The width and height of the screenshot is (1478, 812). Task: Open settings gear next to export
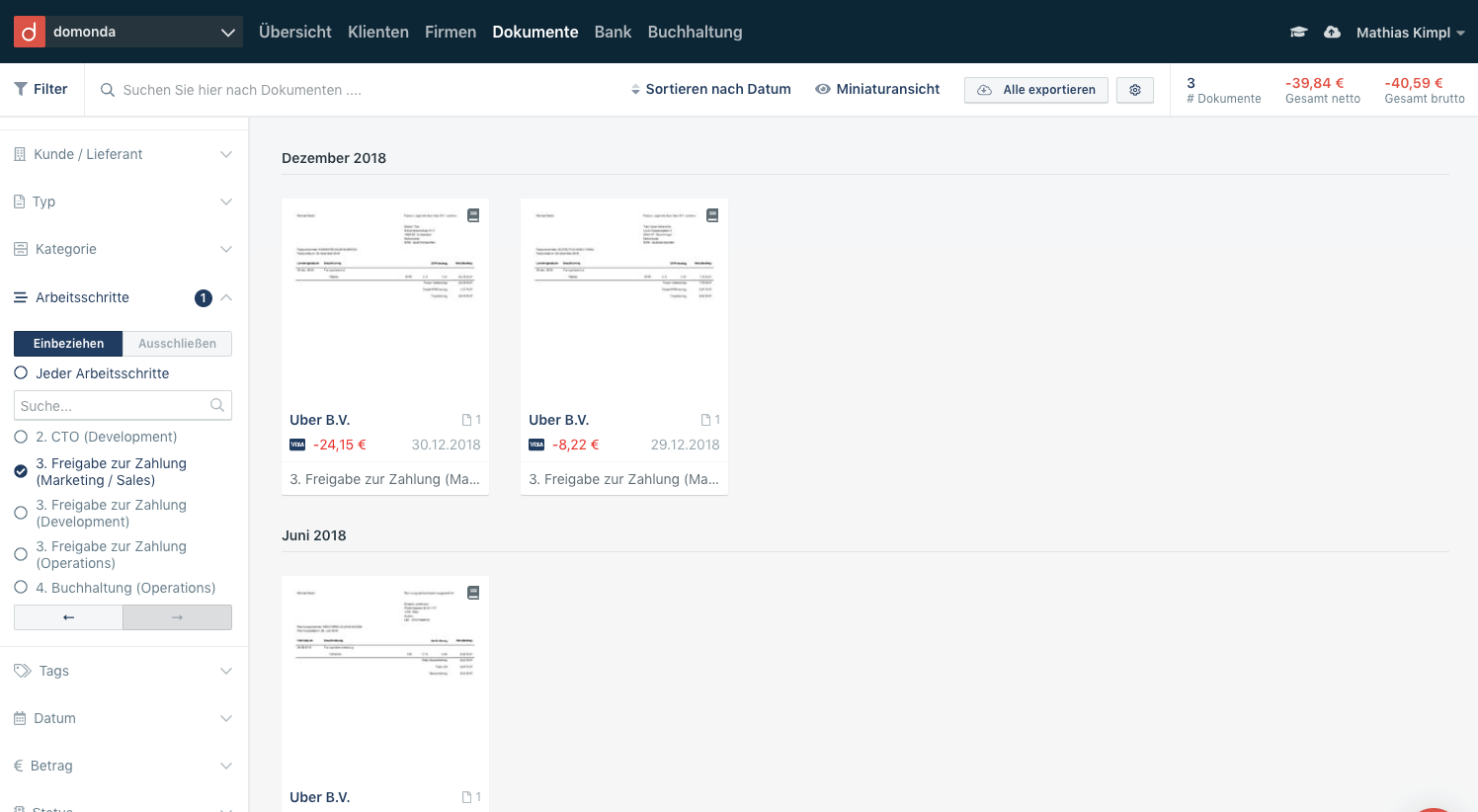[x=1135, y=90]
